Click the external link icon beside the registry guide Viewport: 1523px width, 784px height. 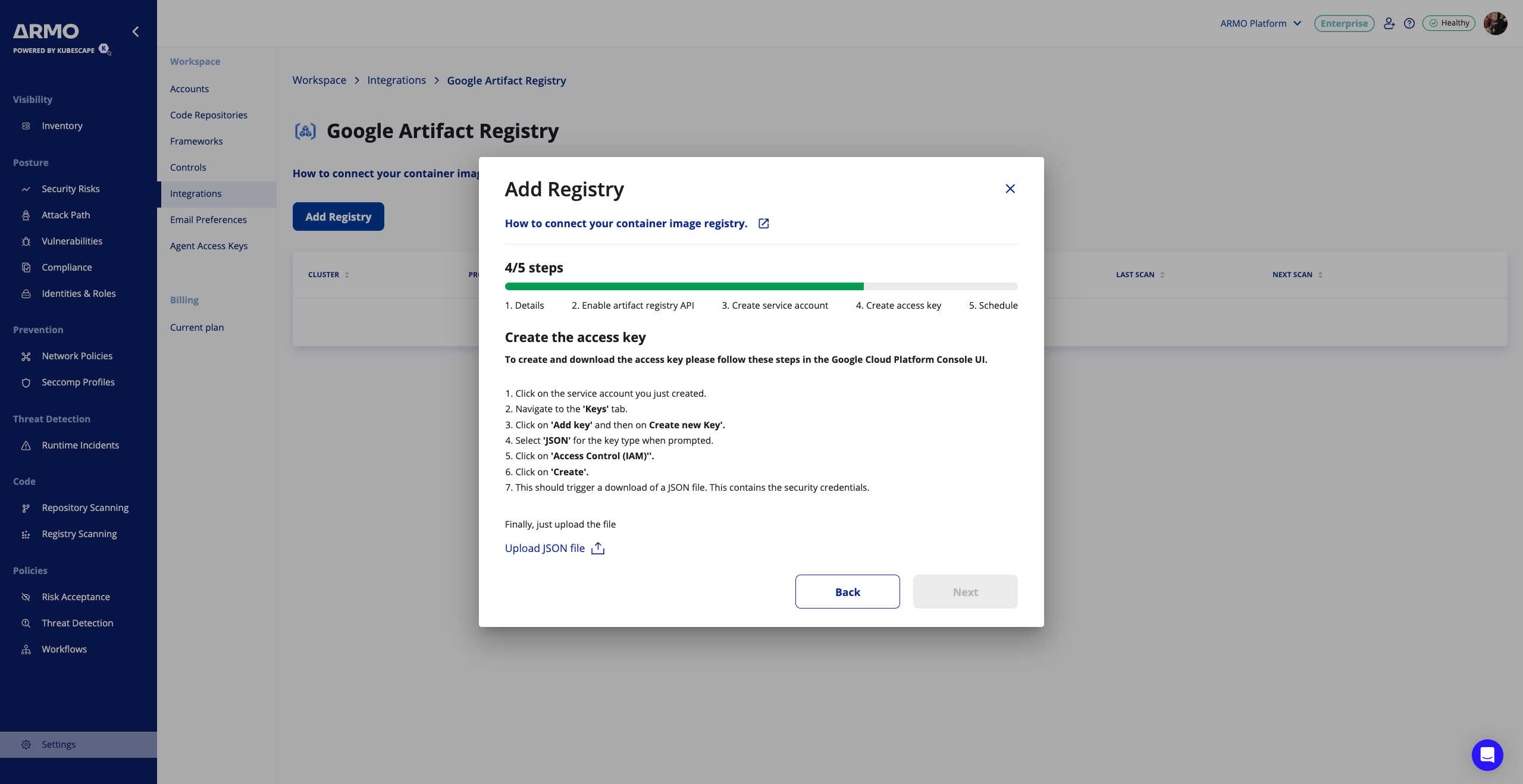pyautogui.click(x=763, y=224)
